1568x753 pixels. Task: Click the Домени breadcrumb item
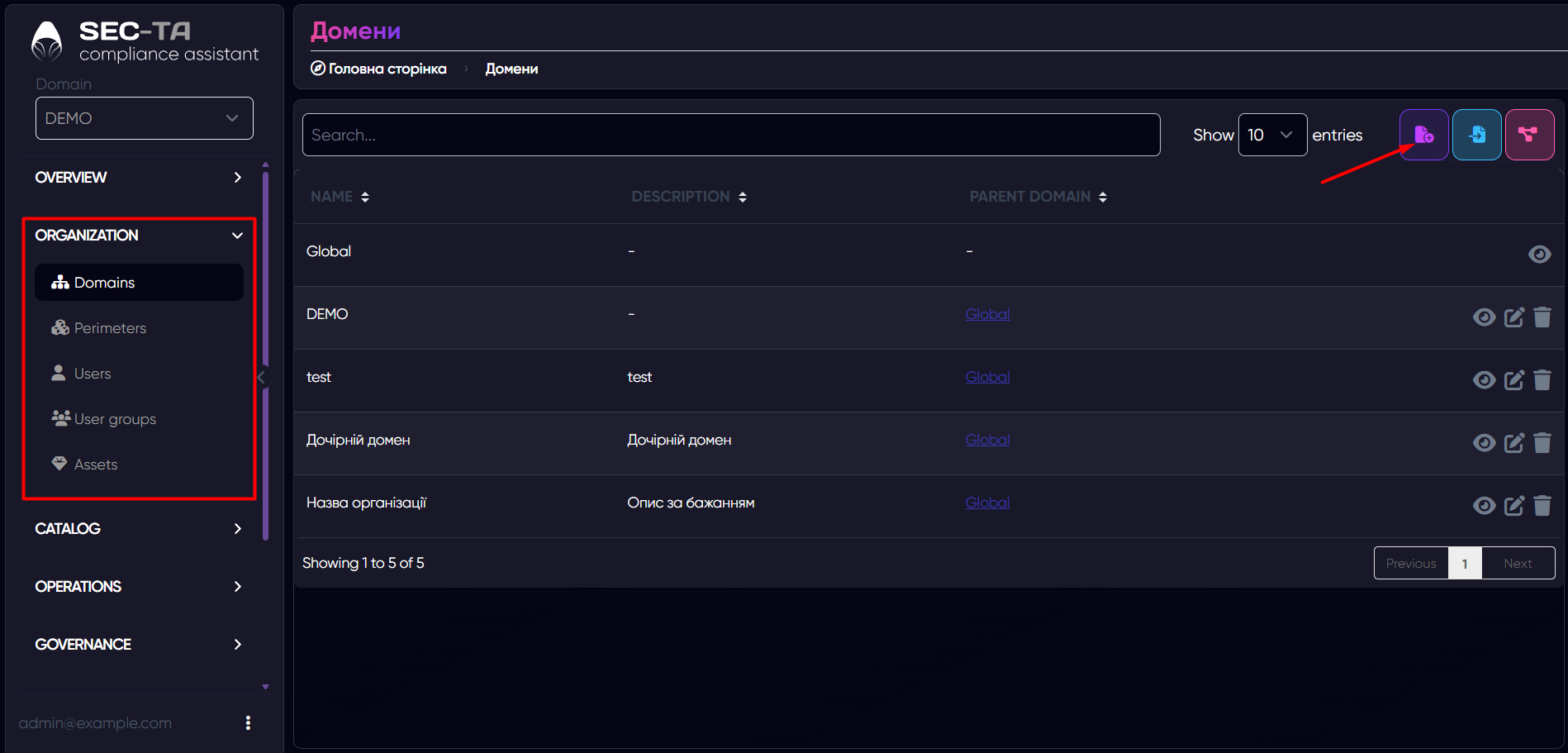pyautogui.click(x=511, y=69)
